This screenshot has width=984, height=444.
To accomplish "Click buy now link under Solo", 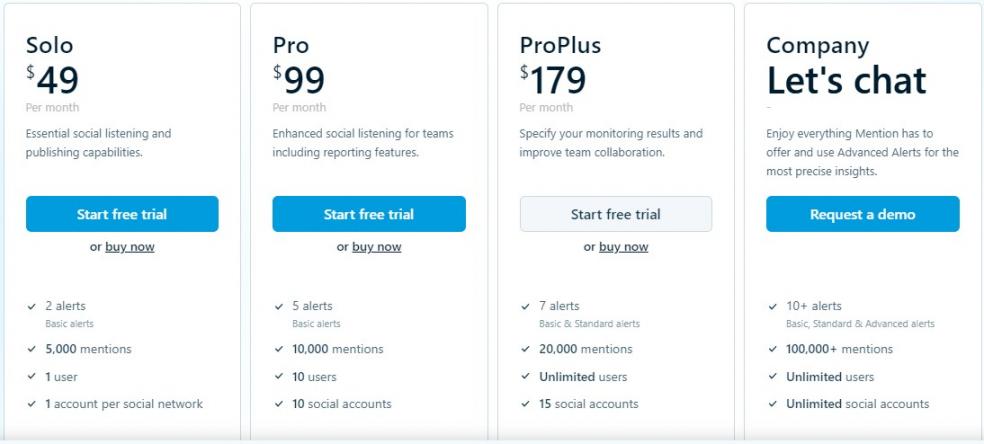I will pyautogui.click(x=130, y=247).
